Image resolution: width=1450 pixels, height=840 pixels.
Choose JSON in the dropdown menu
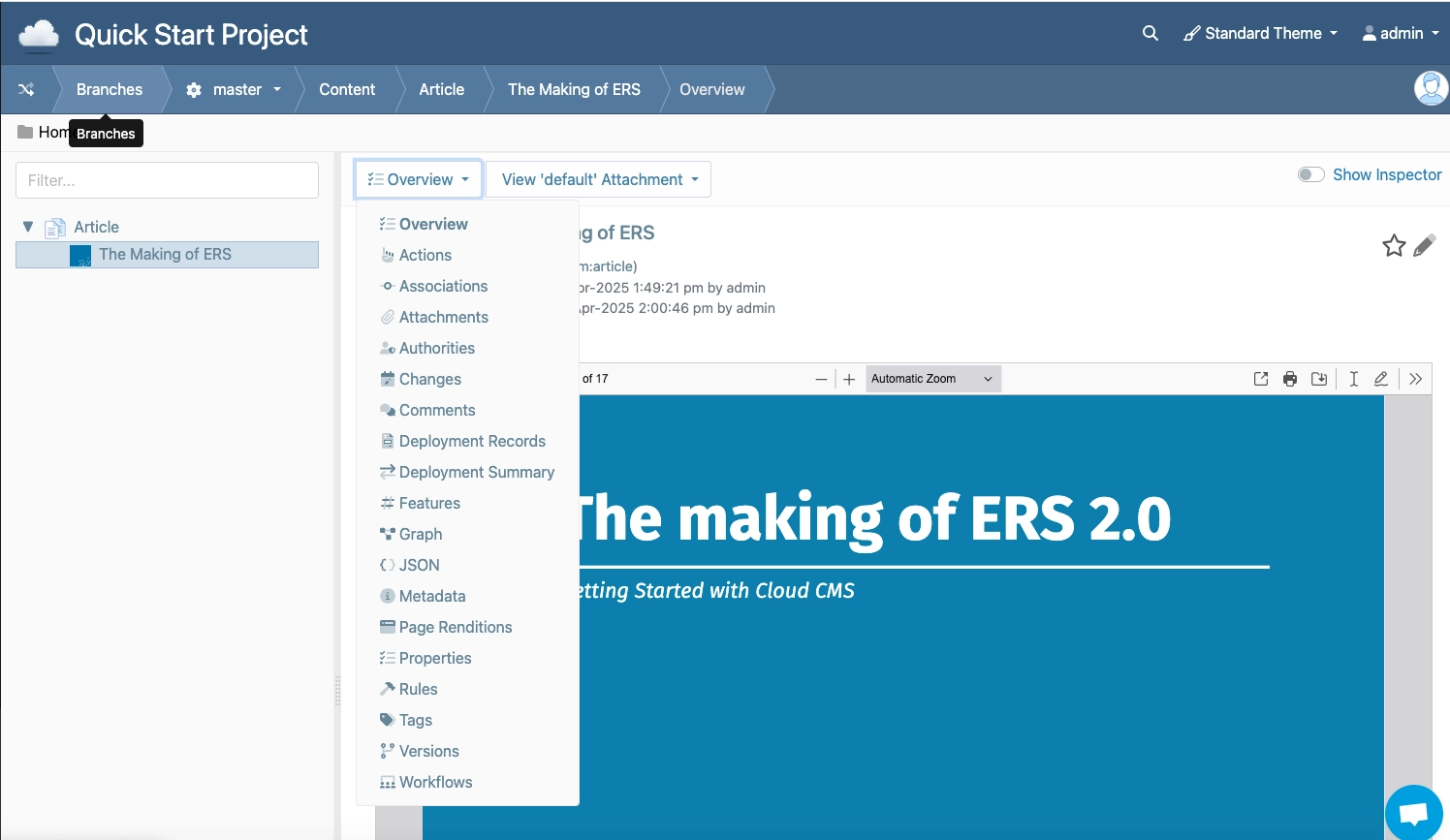(419, 565)
